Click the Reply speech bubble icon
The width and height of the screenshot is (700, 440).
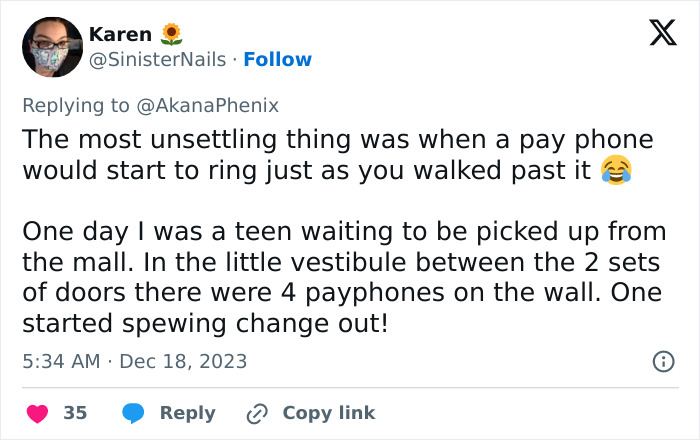coord(133,413)
